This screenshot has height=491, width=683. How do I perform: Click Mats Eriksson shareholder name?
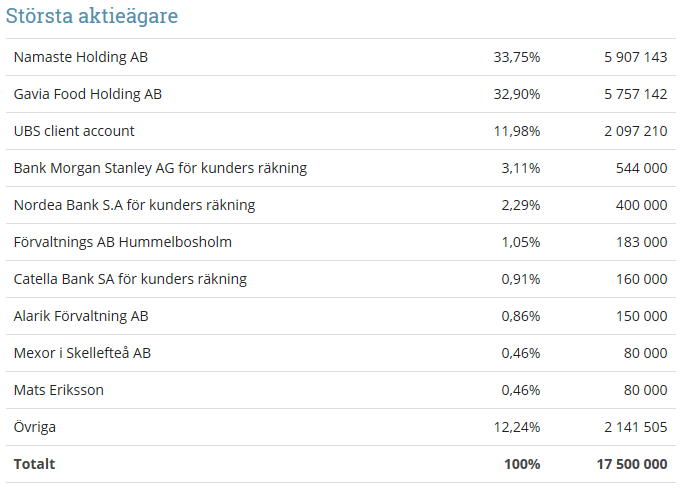(59, 390)
